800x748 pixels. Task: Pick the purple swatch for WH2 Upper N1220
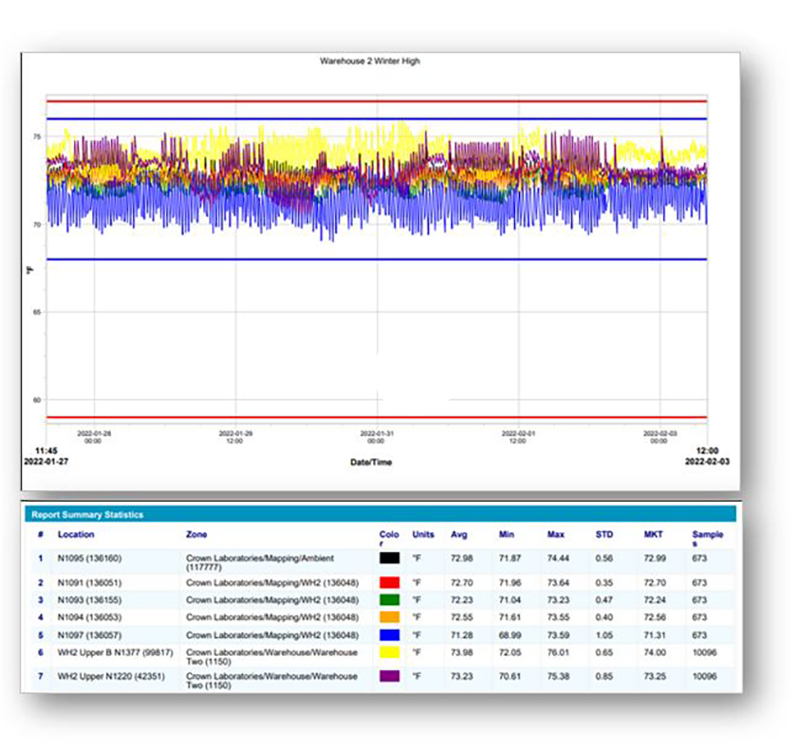click(388, 680)
